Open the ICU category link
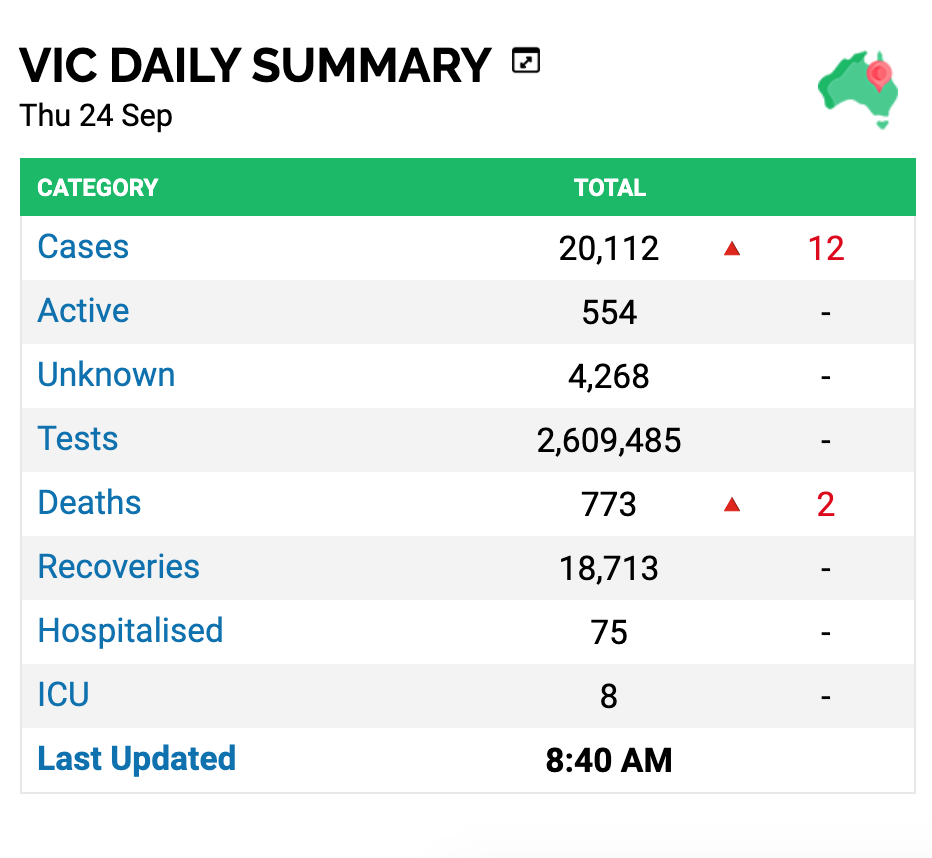The height and width of the screenshot is (858, 932). [x=63, y=695]
